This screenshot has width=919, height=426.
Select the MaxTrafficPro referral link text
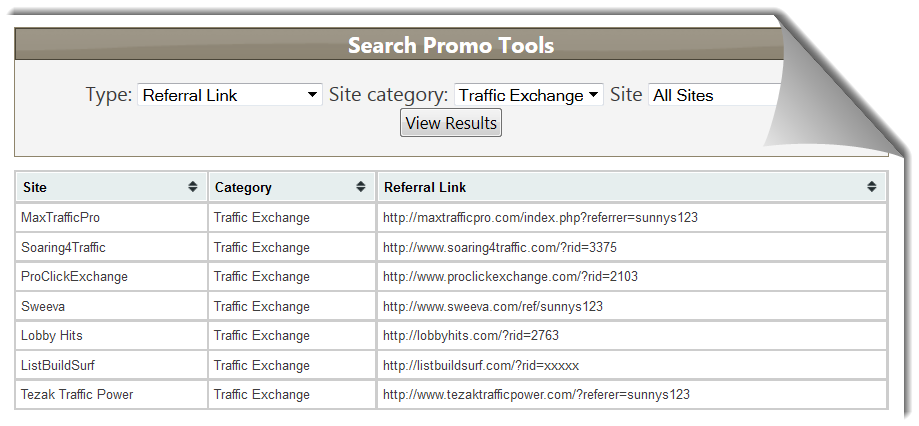[540, 217]
